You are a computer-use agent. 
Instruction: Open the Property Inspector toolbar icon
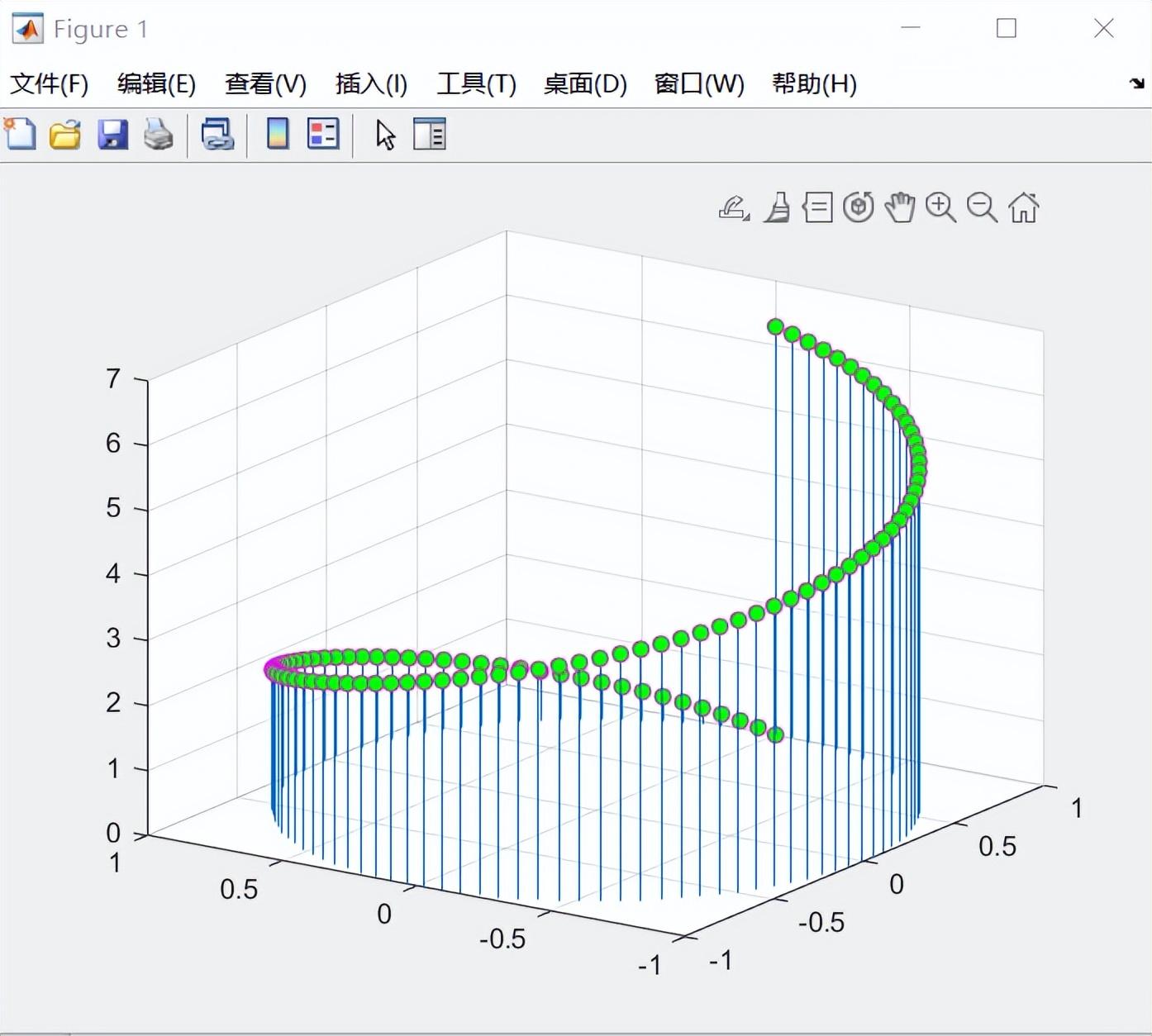tap(430, 134)
